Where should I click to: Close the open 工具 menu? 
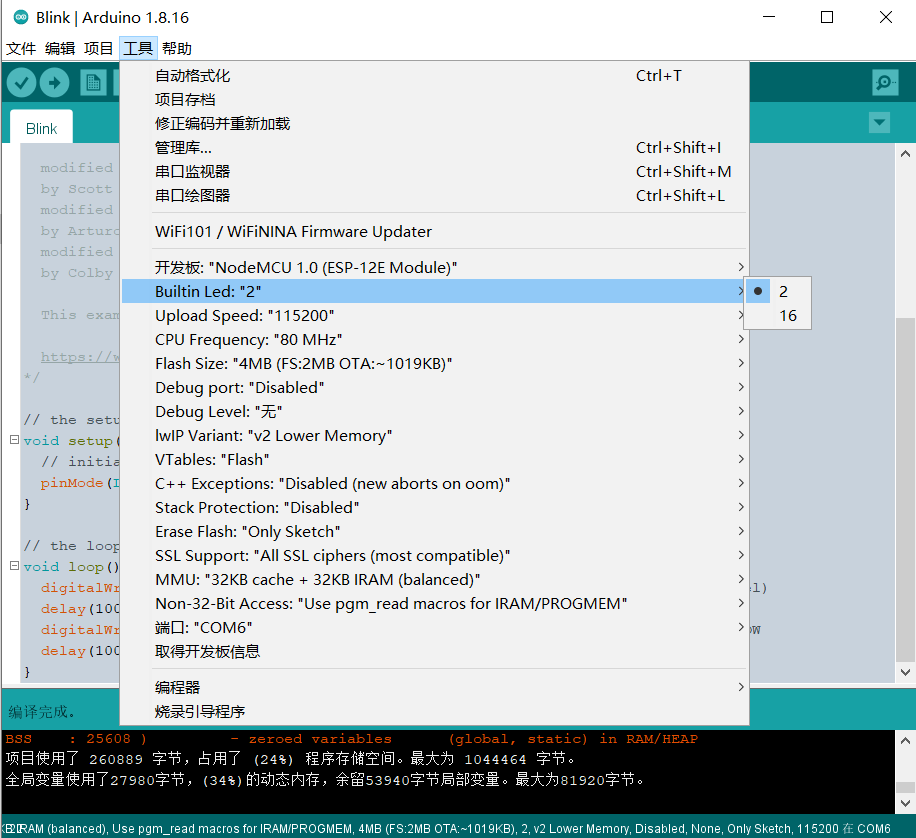click(x=138, y=49)
